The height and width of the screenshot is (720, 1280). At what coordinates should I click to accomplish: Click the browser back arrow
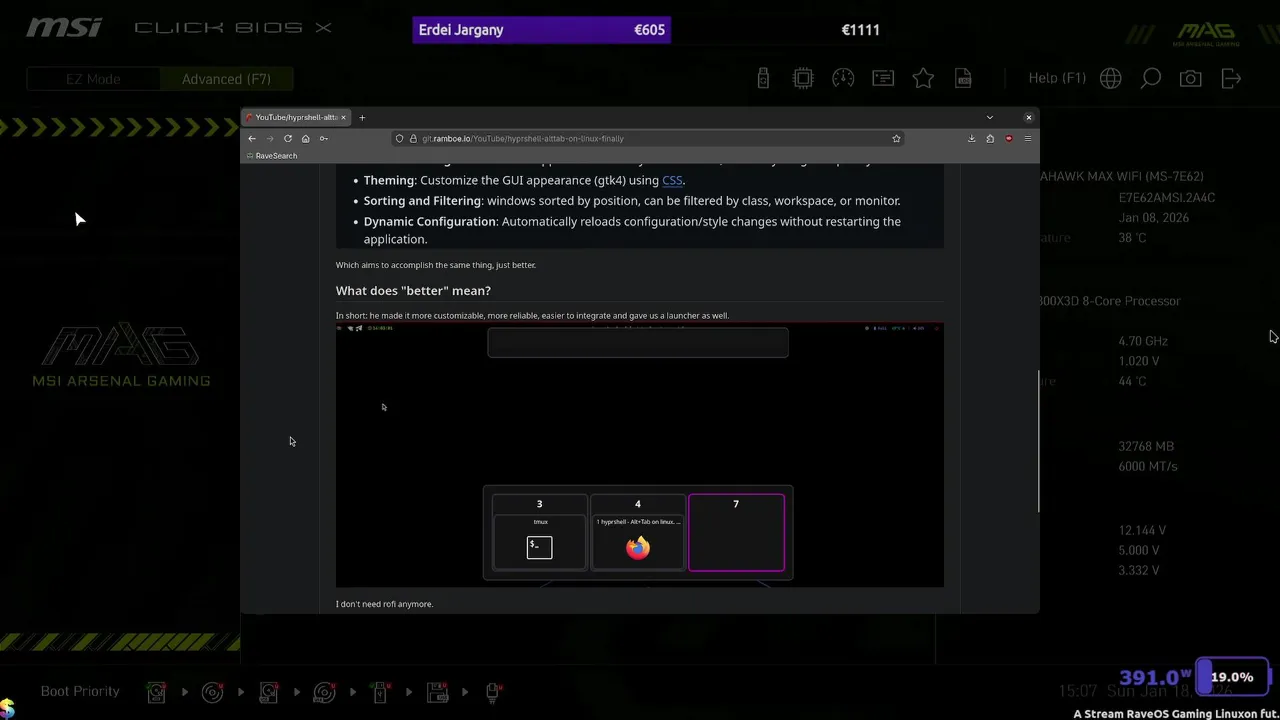(252, 138)
